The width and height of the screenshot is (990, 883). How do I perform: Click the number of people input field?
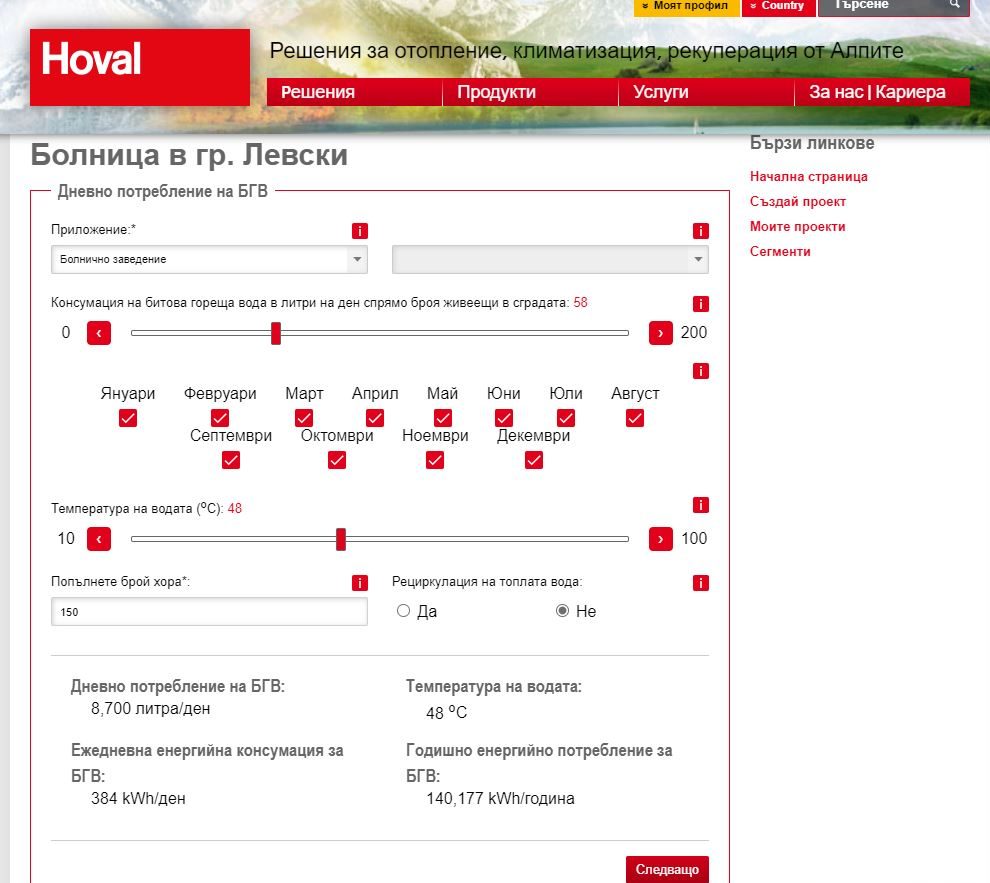tap(209, 610)
